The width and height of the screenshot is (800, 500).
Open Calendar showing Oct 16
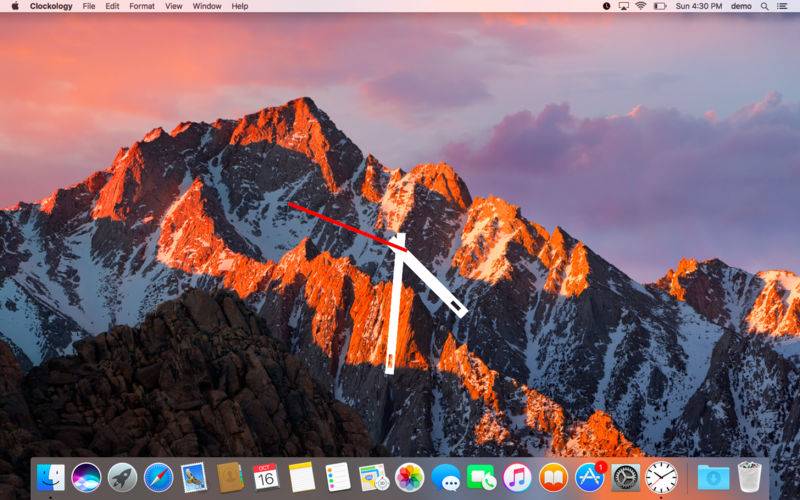[266, 478]
